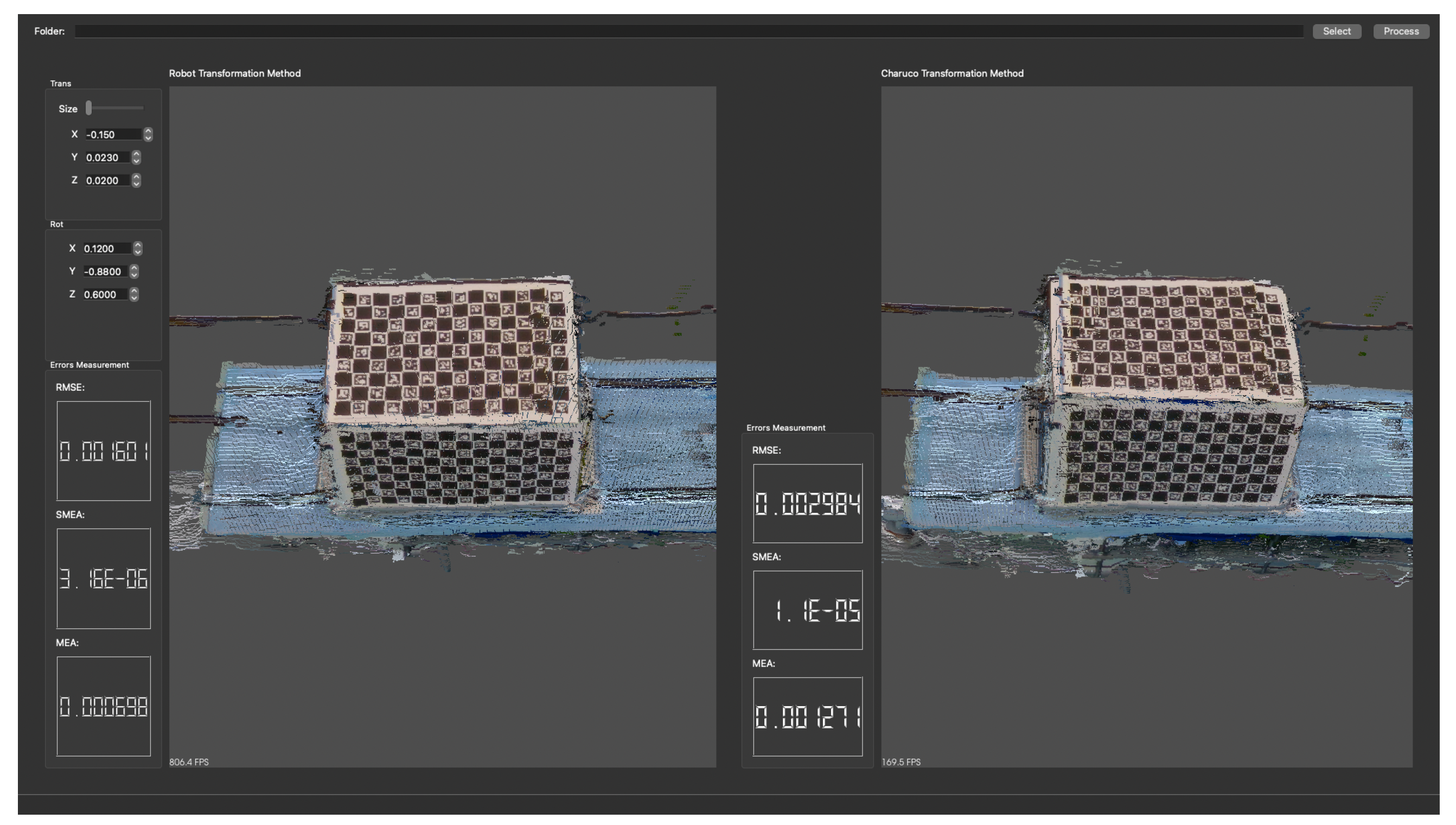Focus the Trans Y field showing 0.0230
Image resolution: width=1456 pixels, height=825 pixels.
pyautogui.click(x=106, y=157)
